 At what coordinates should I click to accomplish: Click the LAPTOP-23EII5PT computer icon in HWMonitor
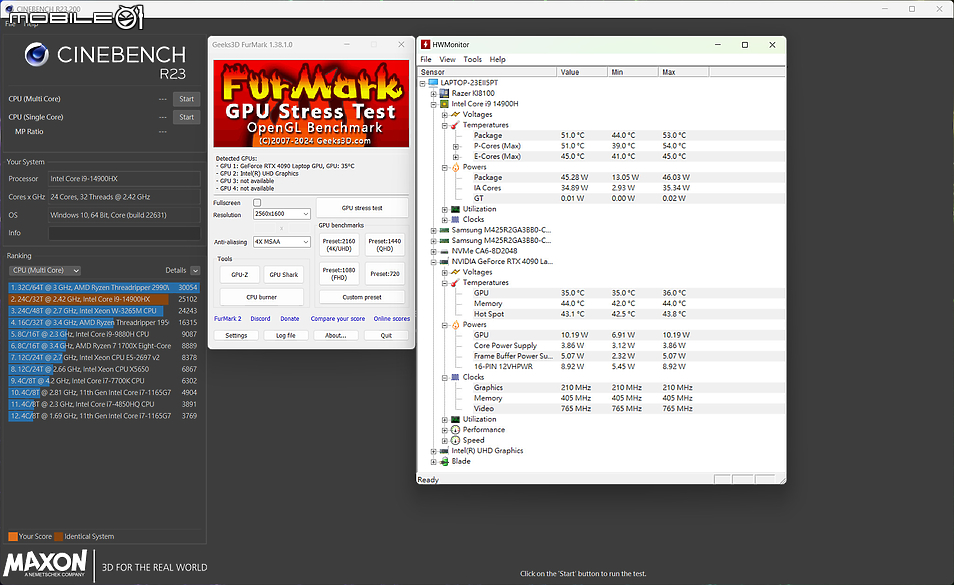tap(433, 83)
